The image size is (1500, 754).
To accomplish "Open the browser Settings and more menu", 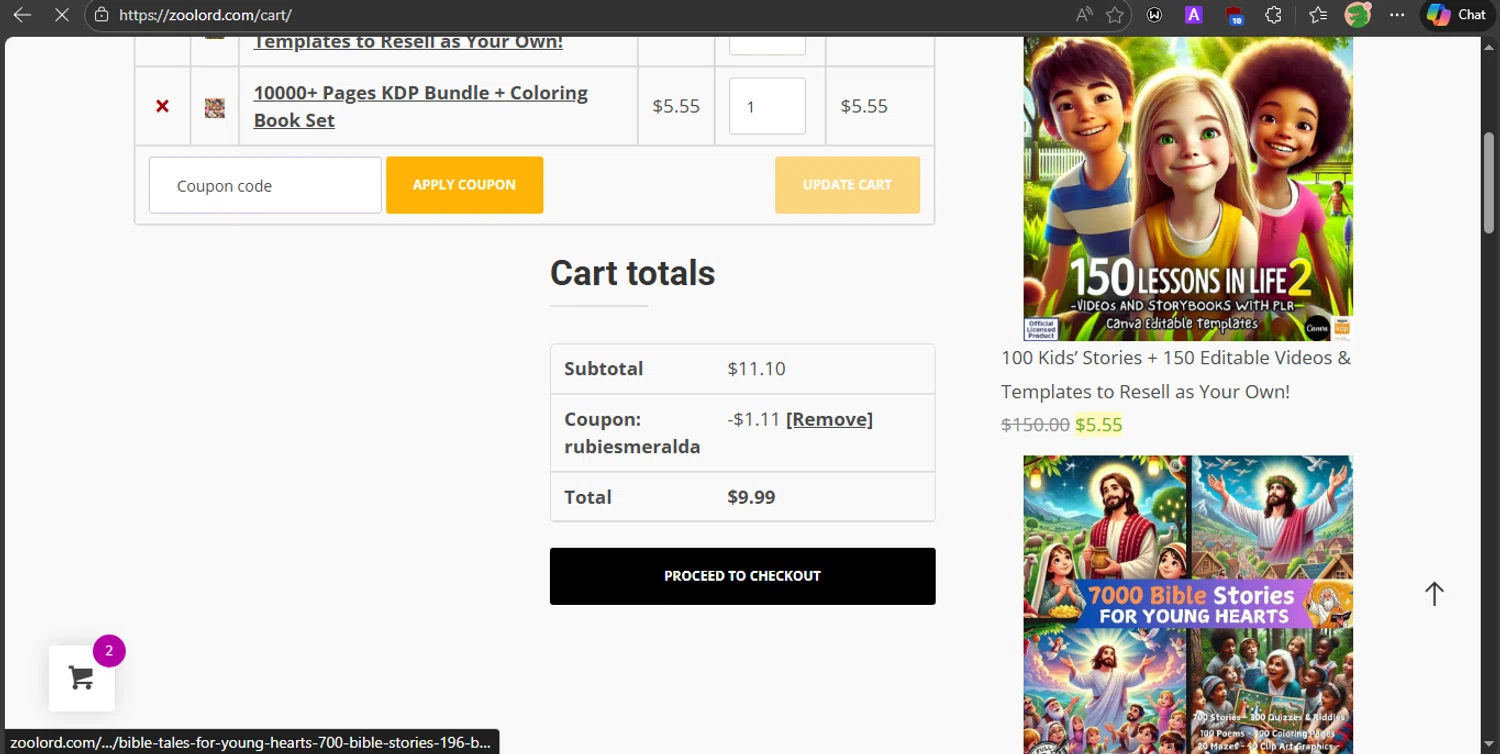I will (1397, 15).
